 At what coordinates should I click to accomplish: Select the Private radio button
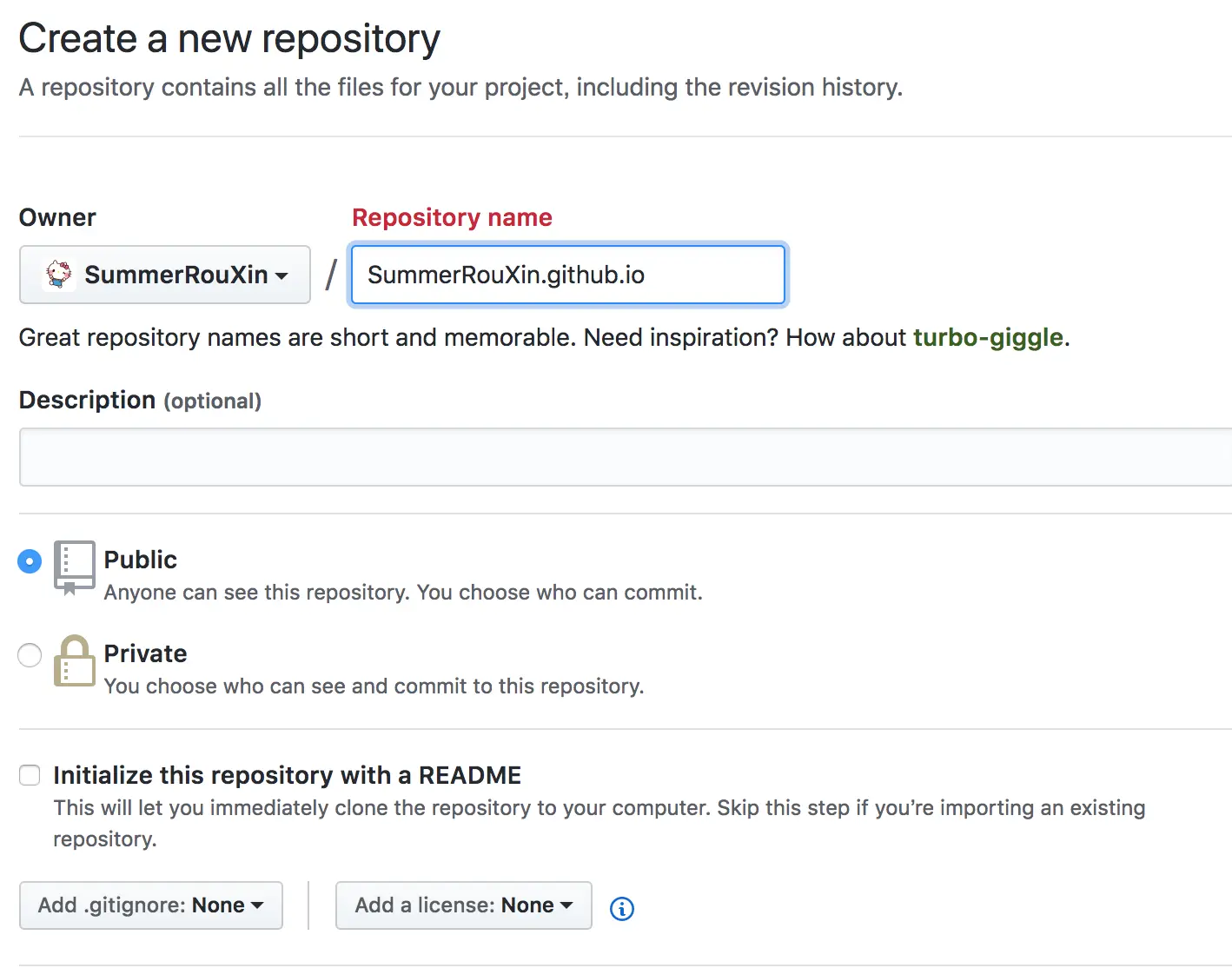point(30,655)
